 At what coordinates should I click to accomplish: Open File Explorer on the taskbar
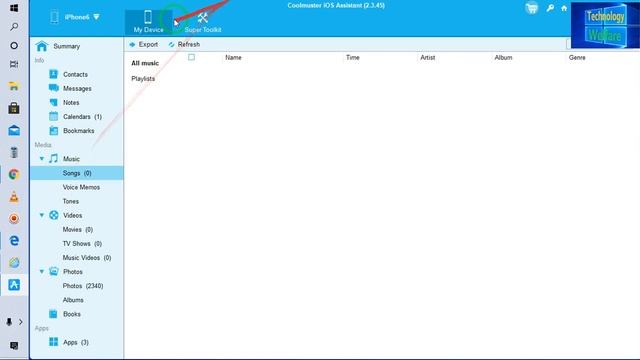click(x=14, y=86)
